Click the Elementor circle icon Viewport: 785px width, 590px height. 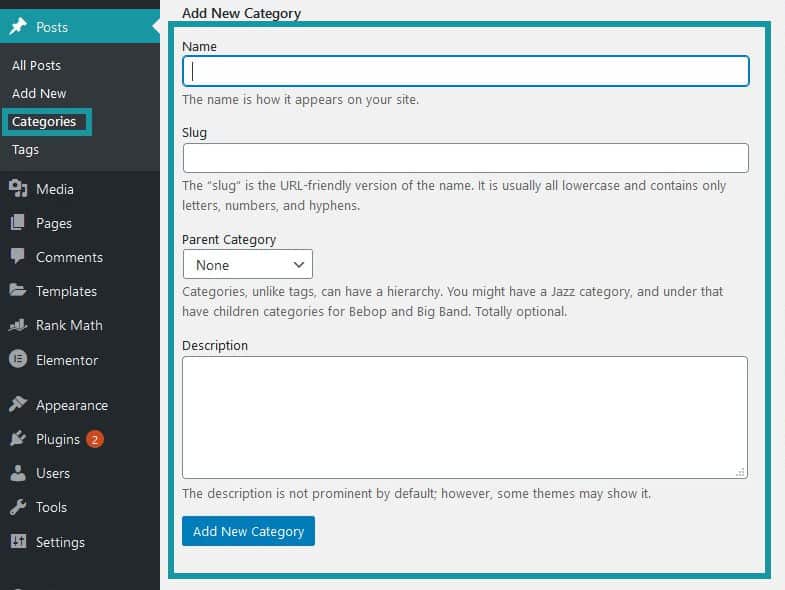pyautogui.click(x=17, y=359)
